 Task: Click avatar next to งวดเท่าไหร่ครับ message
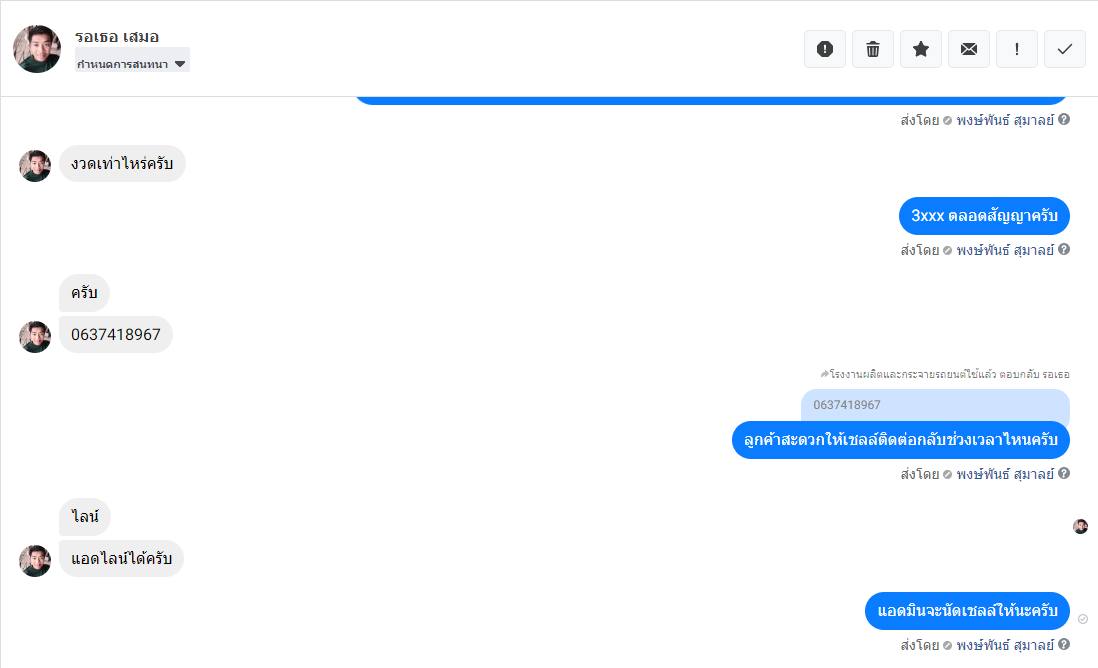[35, 166]
